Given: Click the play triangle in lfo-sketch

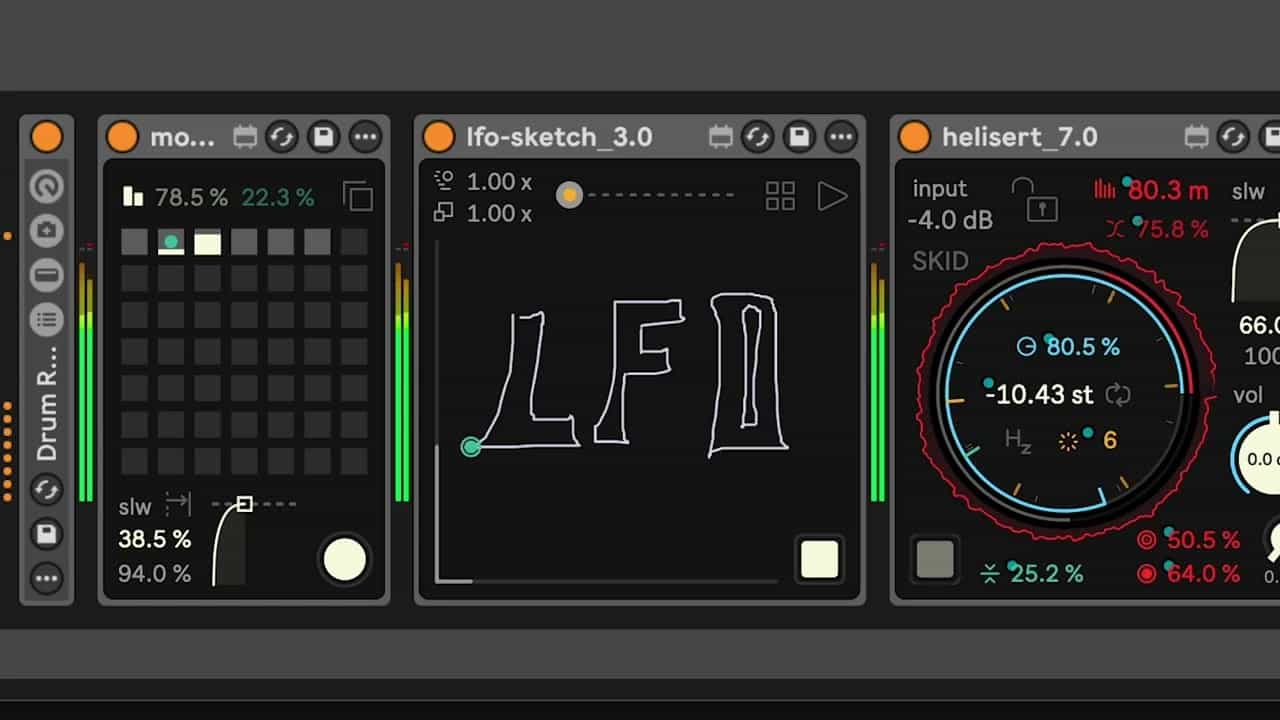Looking at the screenshot, I should [832, 196].
